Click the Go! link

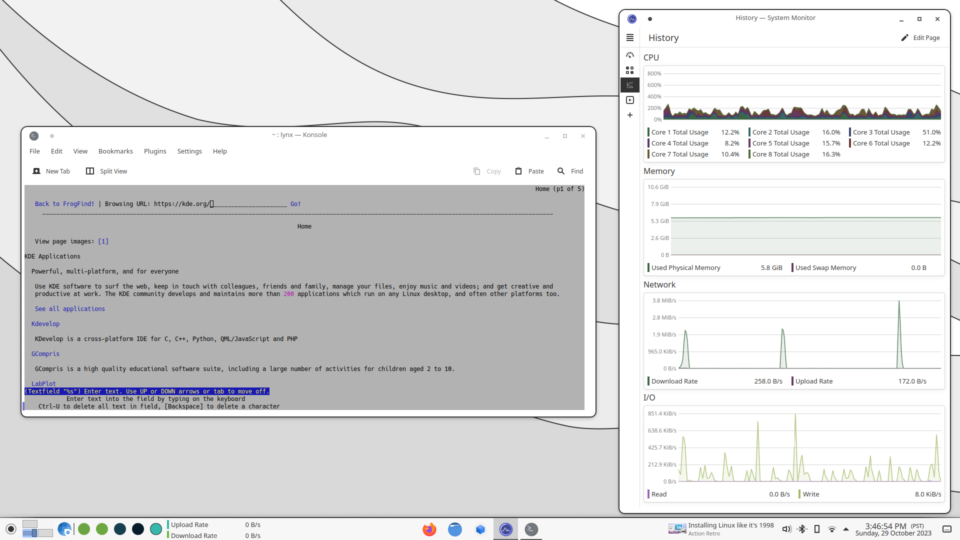(x=296, y=204)
